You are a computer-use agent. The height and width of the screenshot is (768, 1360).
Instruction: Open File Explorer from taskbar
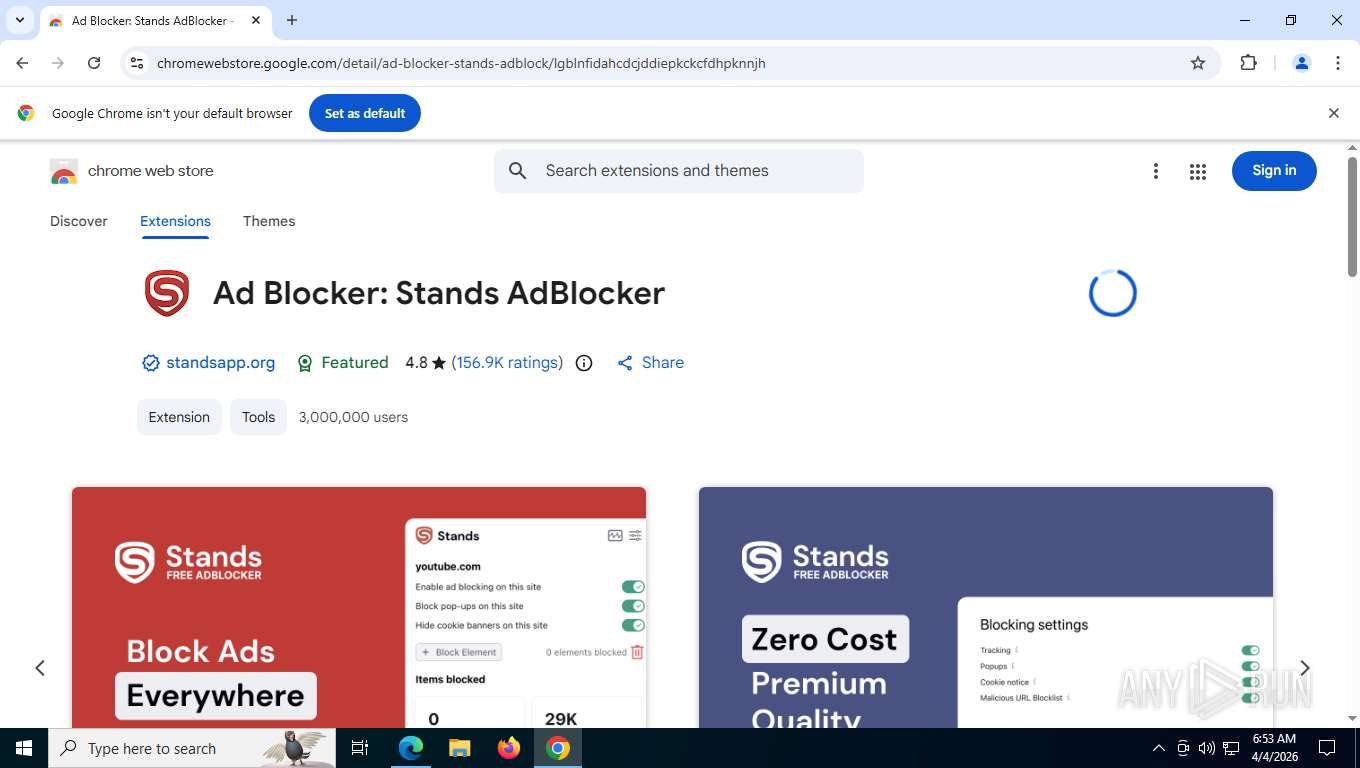(459, 748)
